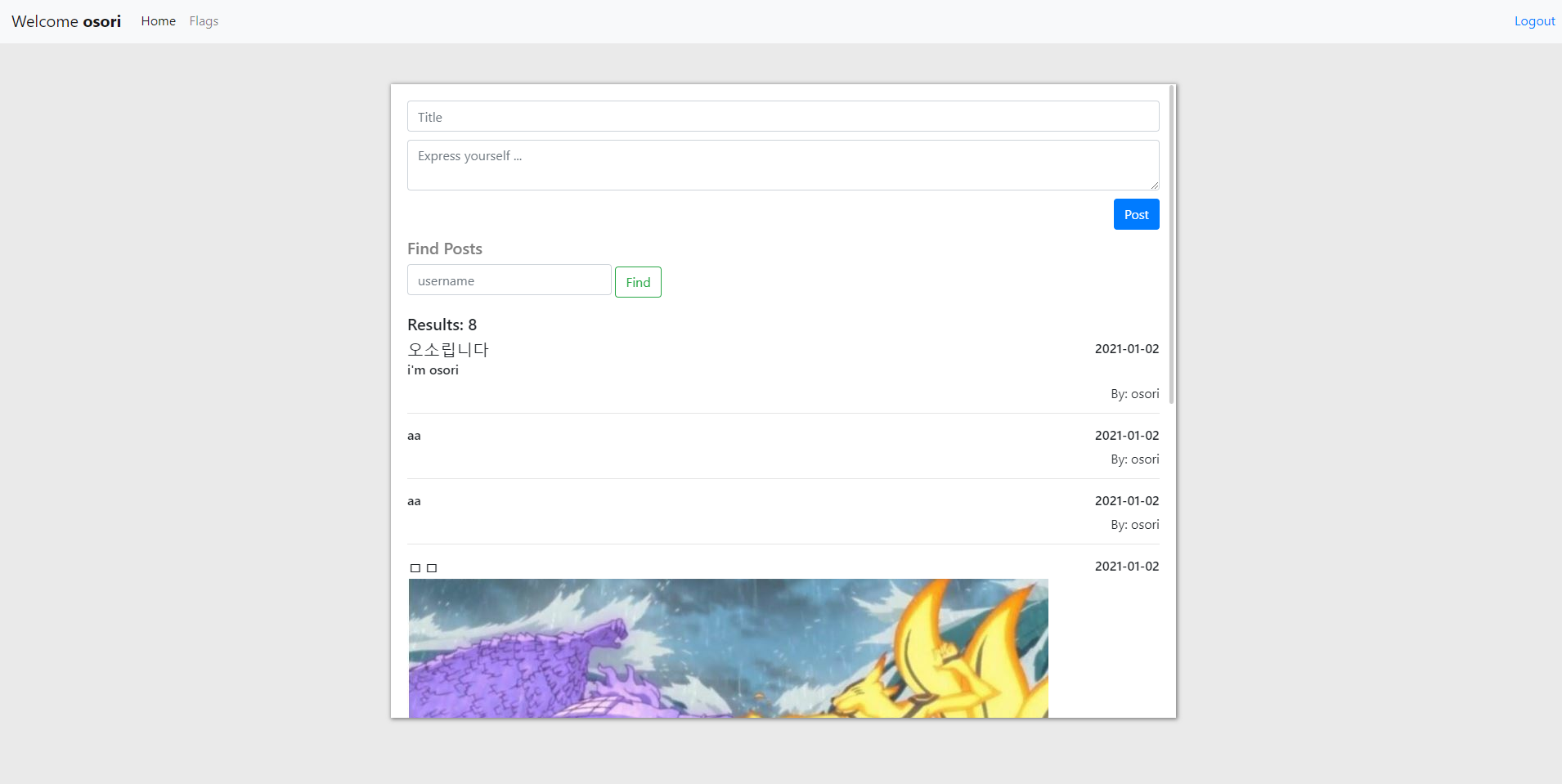Click the date of the image post
Viewport: 1562px width, 784px height.
(1127, 566)
